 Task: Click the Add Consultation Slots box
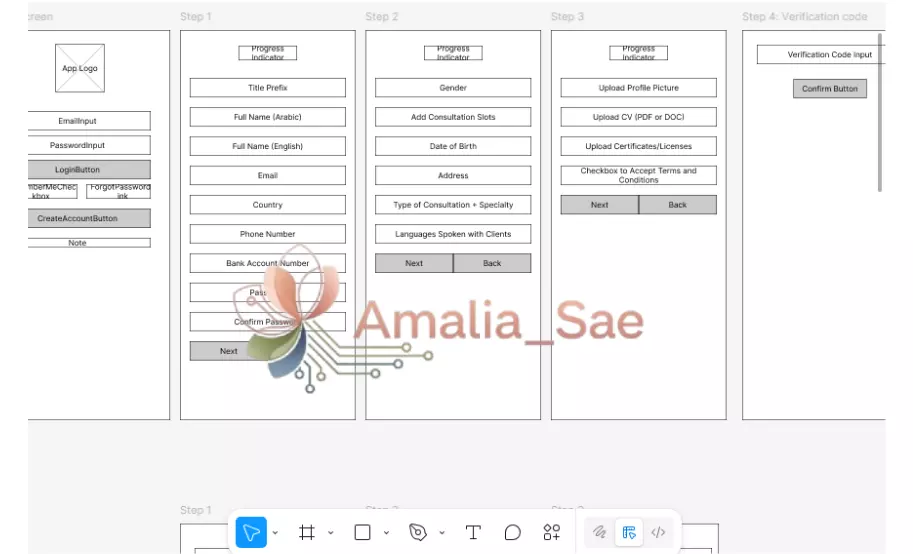coord(453,117)
